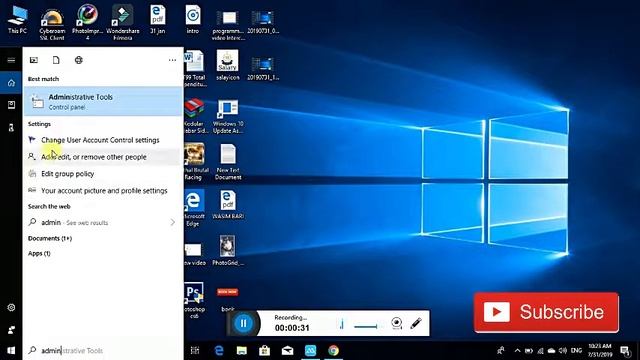Pause the screen recording

(x=244, y=323)
